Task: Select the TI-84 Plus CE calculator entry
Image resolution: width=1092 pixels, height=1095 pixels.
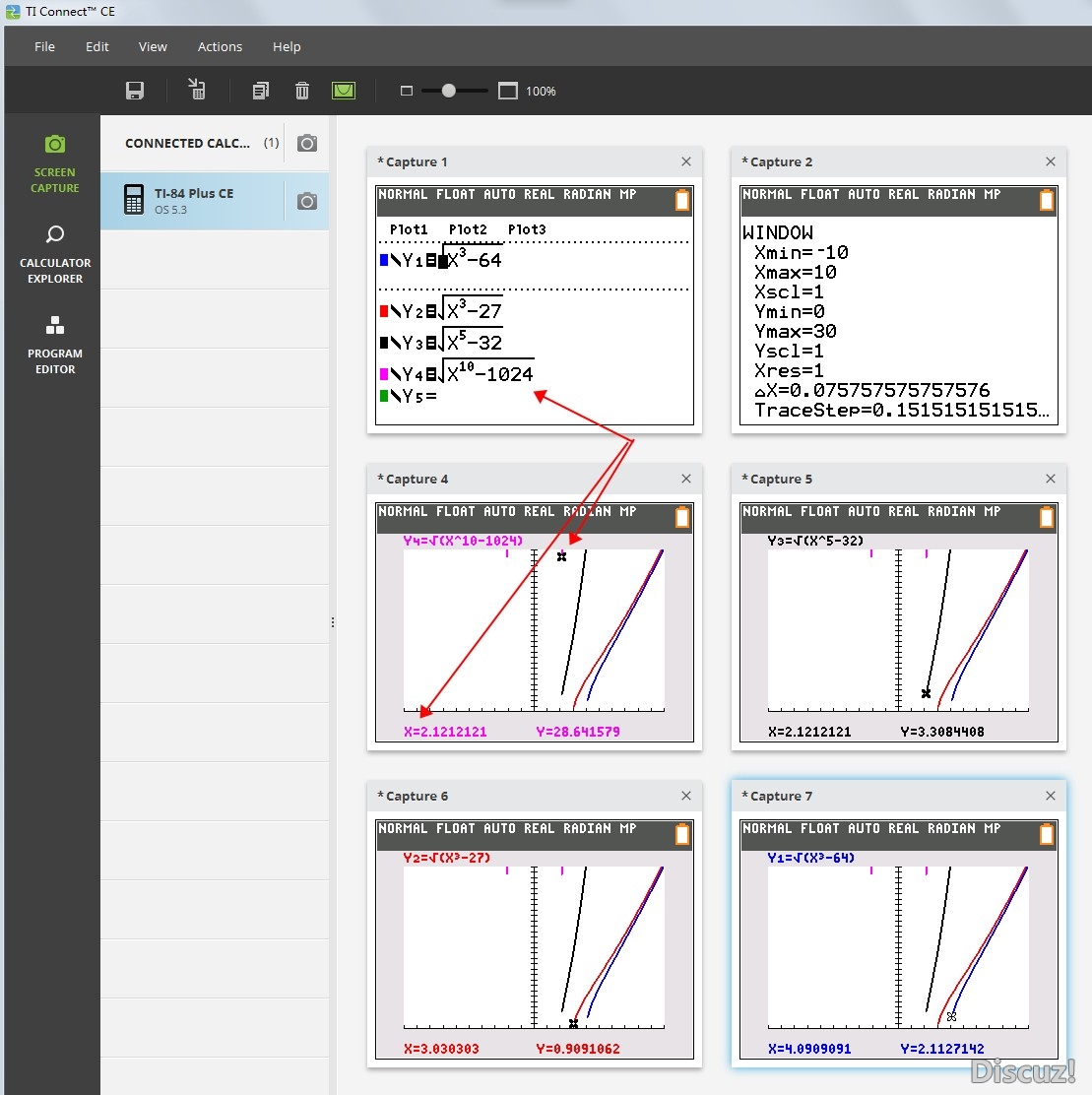Action: pos(193,201)
